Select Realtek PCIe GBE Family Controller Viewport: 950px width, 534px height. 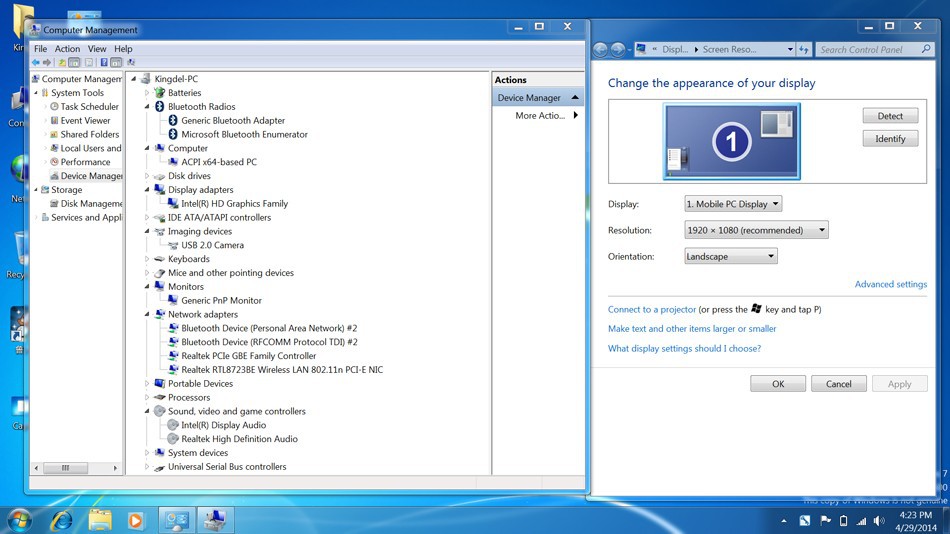pyautogui.click(x=248, y=356)
